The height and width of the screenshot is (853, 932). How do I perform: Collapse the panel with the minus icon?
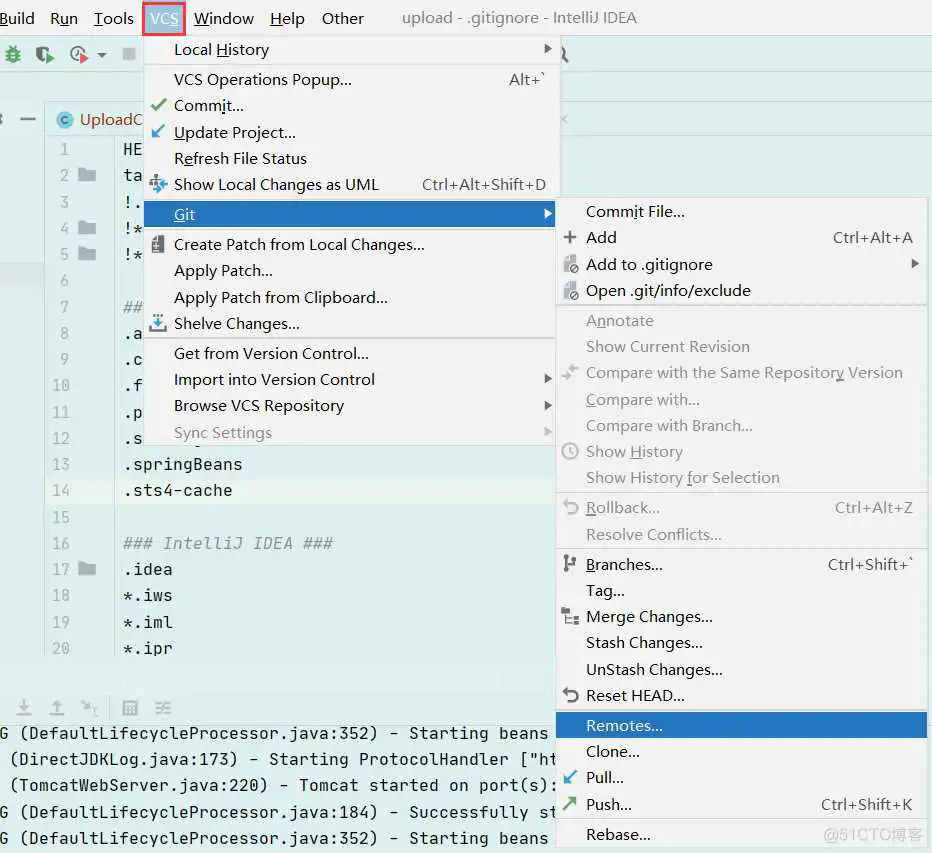point(28,119)
